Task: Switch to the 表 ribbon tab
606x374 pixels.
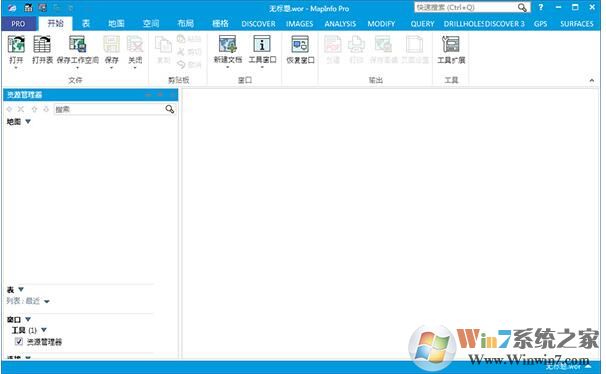Action: pos(86,24)
